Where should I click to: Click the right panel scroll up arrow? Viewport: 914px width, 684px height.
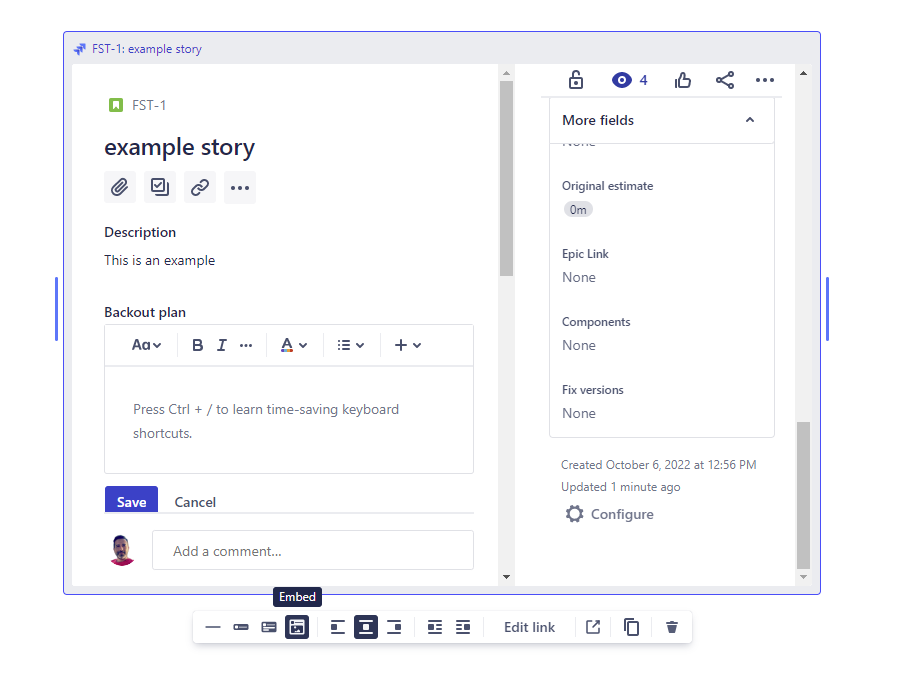click(x=803, y=73)
